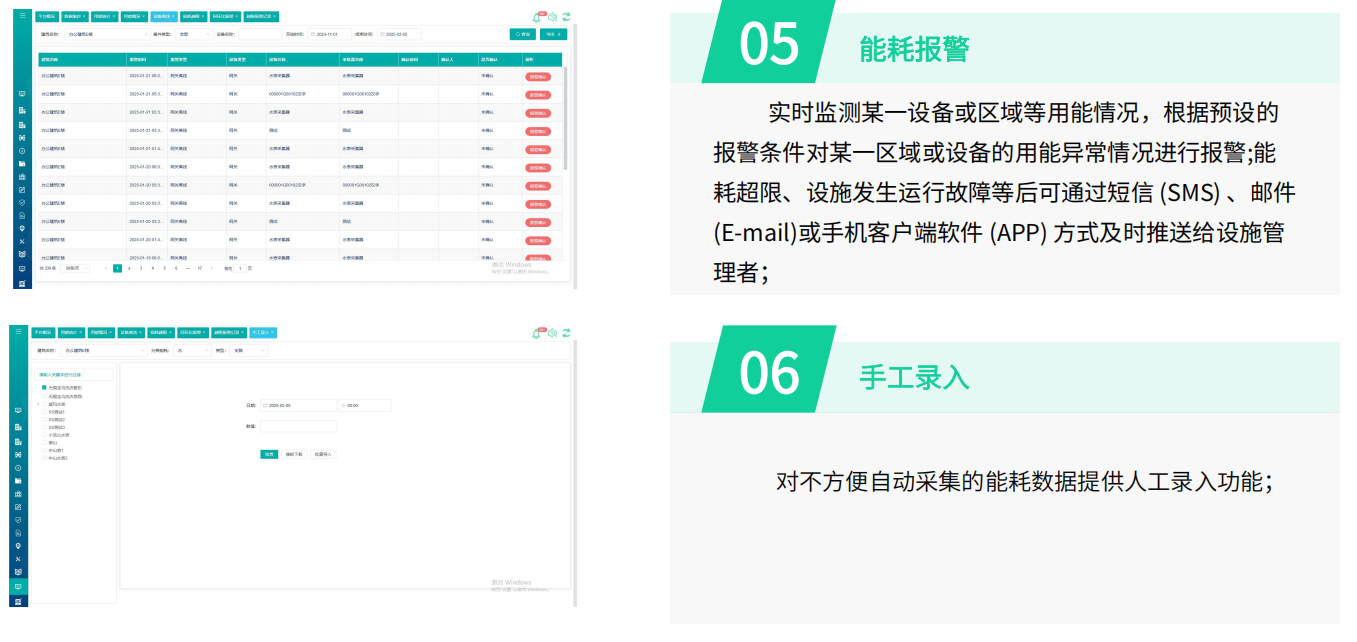This screenshot has height=642, width=1357.
Task: Check the second meter tree item below the checked one
Action: 44,396
